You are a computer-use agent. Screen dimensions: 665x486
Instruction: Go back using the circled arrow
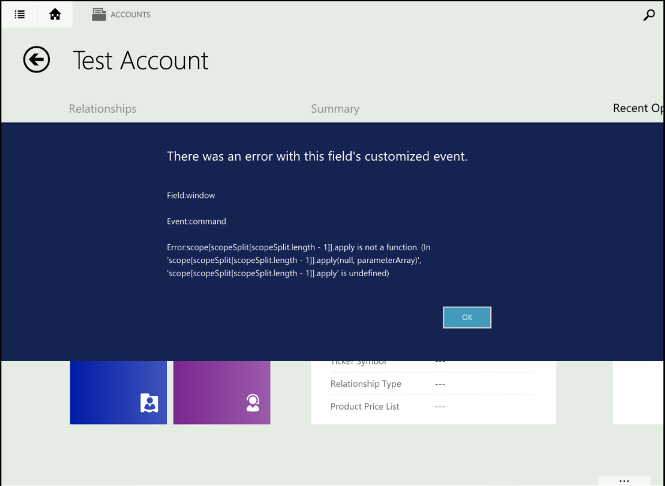36,59
